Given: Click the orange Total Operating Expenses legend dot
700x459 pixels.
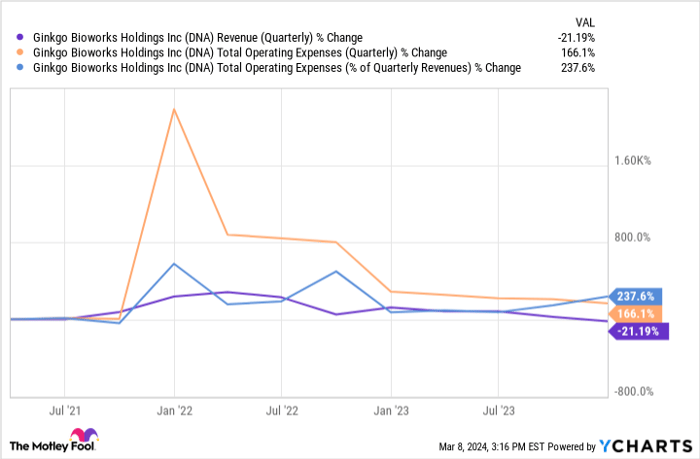Looking at the screenshot, I should point(20,52).
